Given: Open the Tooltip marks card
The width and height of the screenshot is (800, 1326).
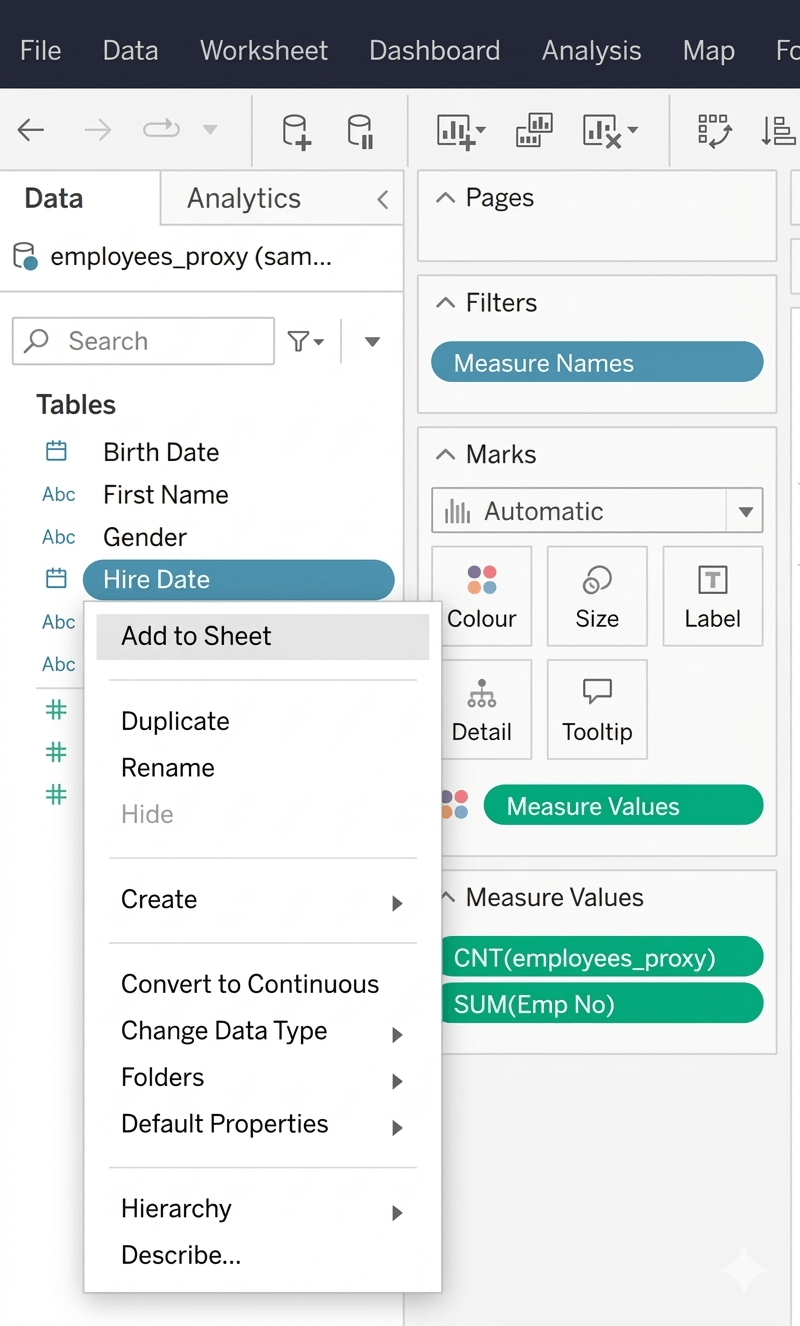Looking at the screenshot, I should point(597,709).
